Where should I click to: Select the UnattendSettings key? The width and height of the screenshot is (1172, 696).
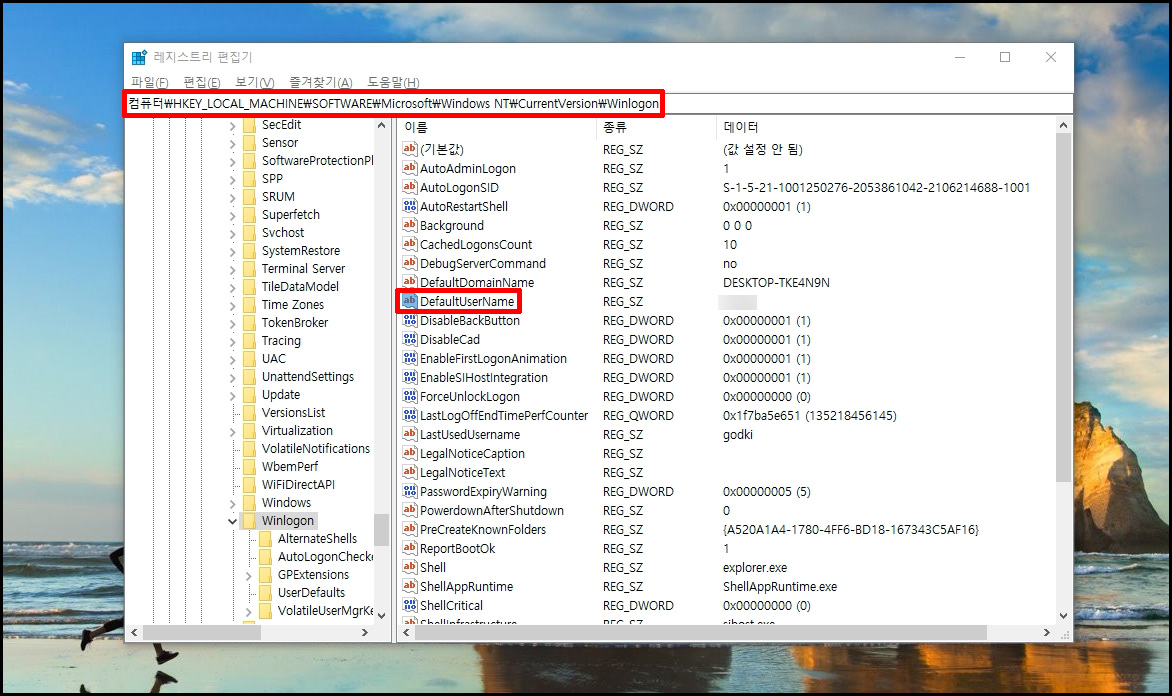pyautogui.click(x=308, y=376)
